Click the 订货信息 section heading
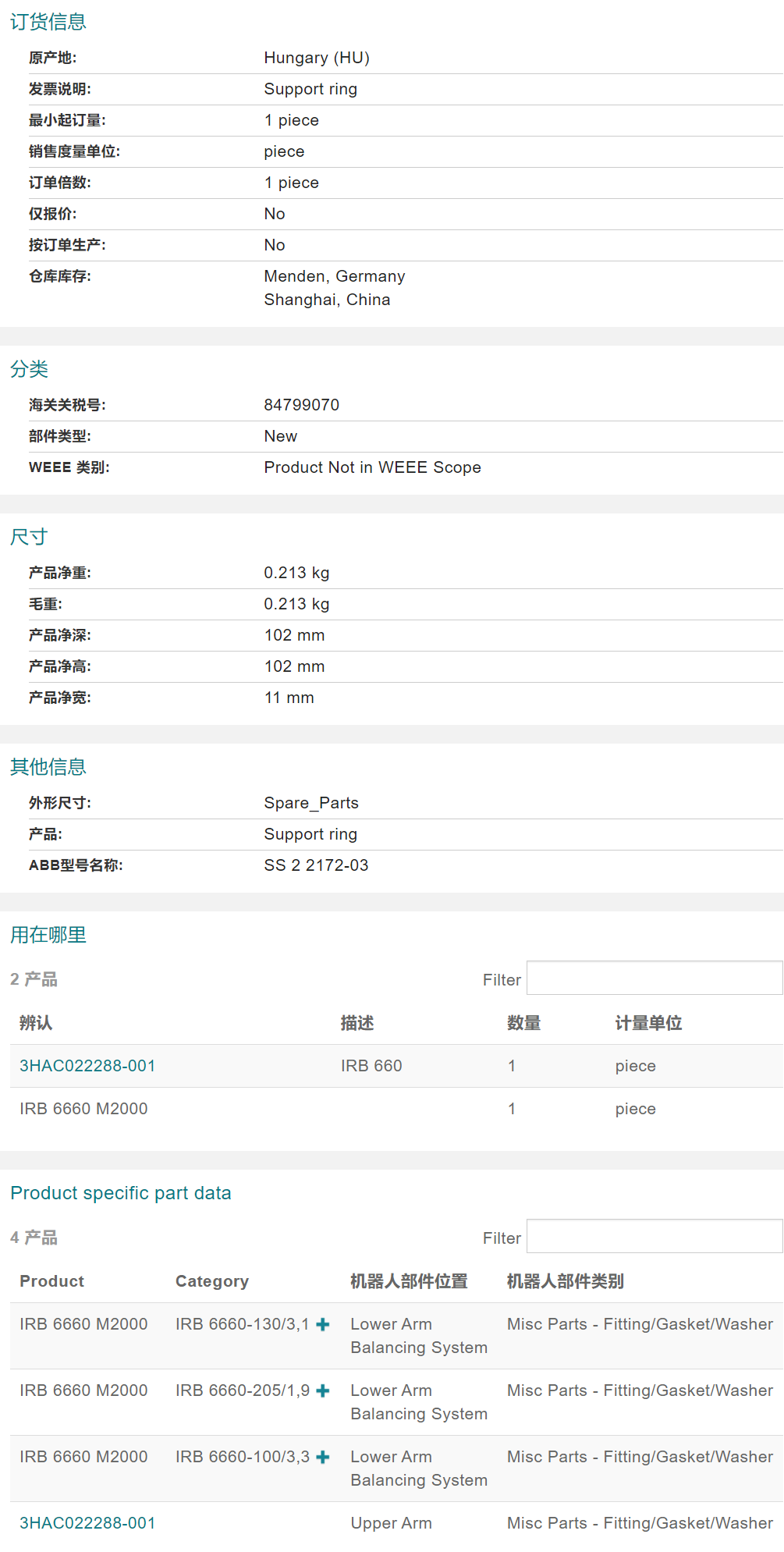This screenshot has height=1552, width=784. pos(48,22)
